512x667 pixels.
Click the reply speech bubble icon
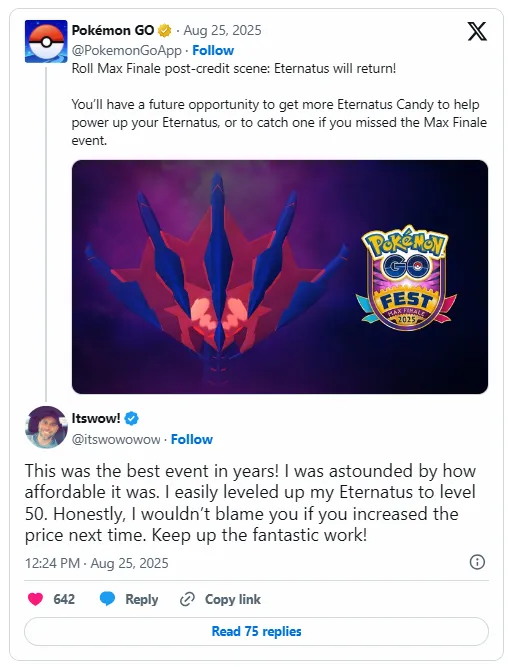pyautogui.click(x=107, y=599)
